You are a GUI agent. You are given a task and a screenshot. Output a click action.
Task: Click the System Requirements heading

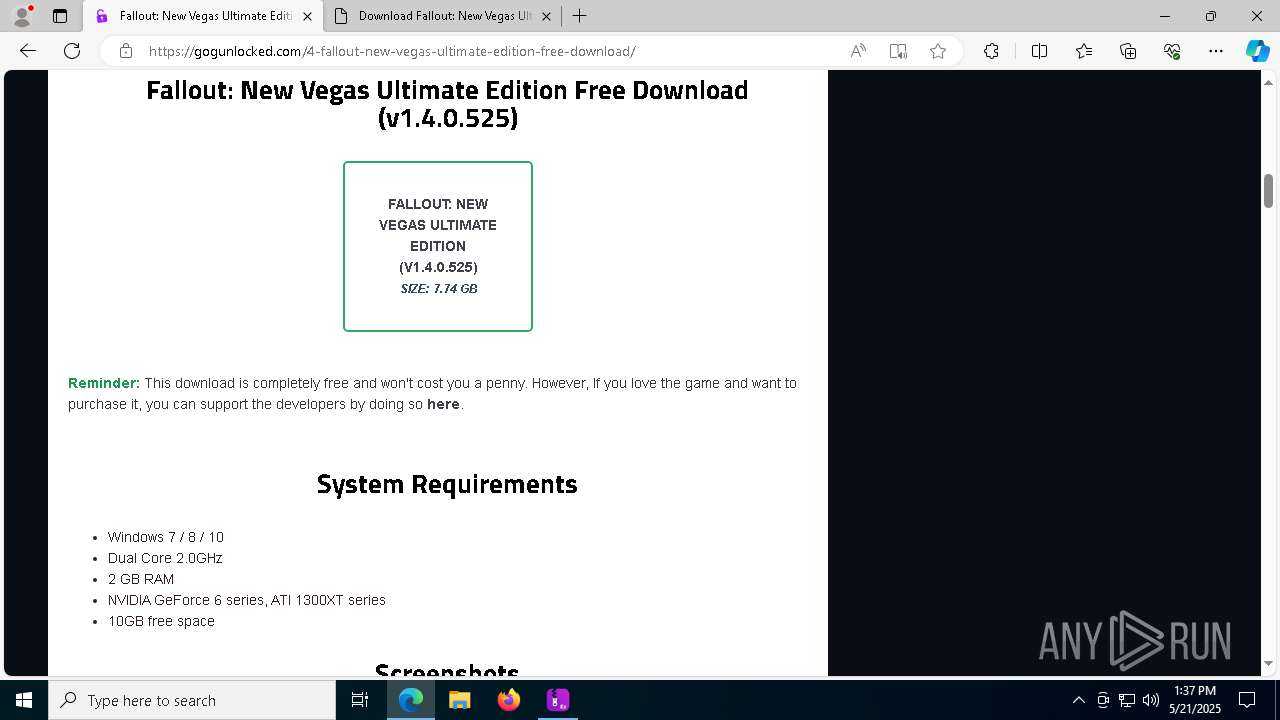point(447,484)
